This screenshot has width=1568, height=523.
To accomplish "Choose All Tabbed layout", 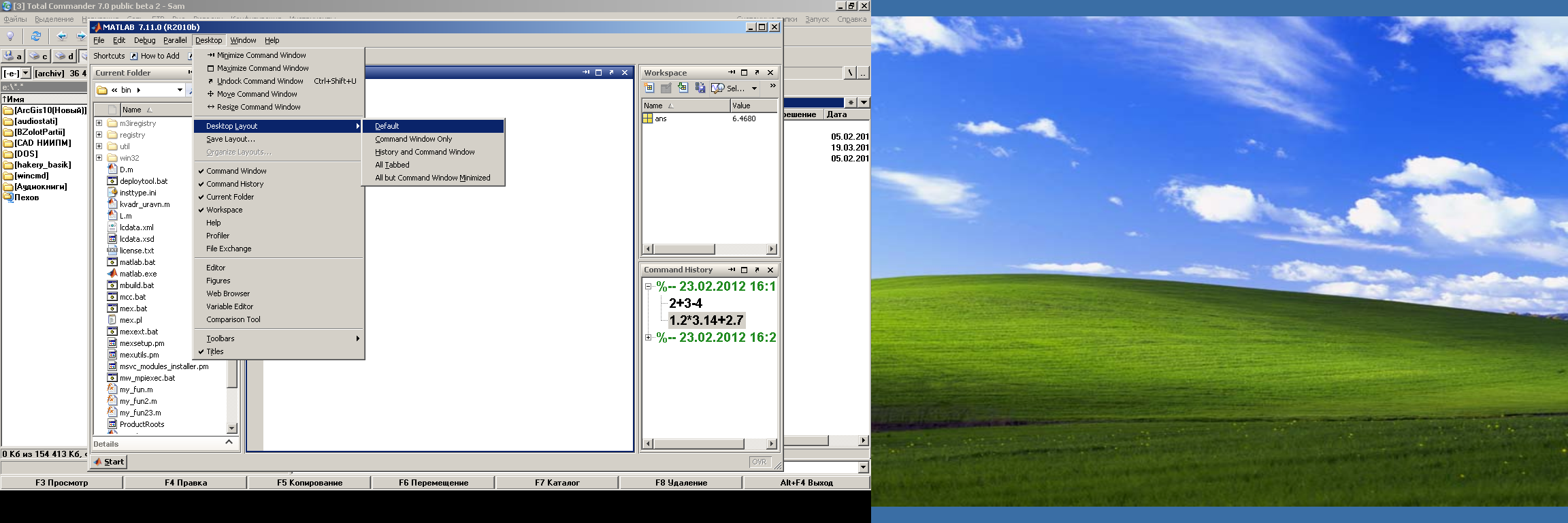I will (434, 165).
